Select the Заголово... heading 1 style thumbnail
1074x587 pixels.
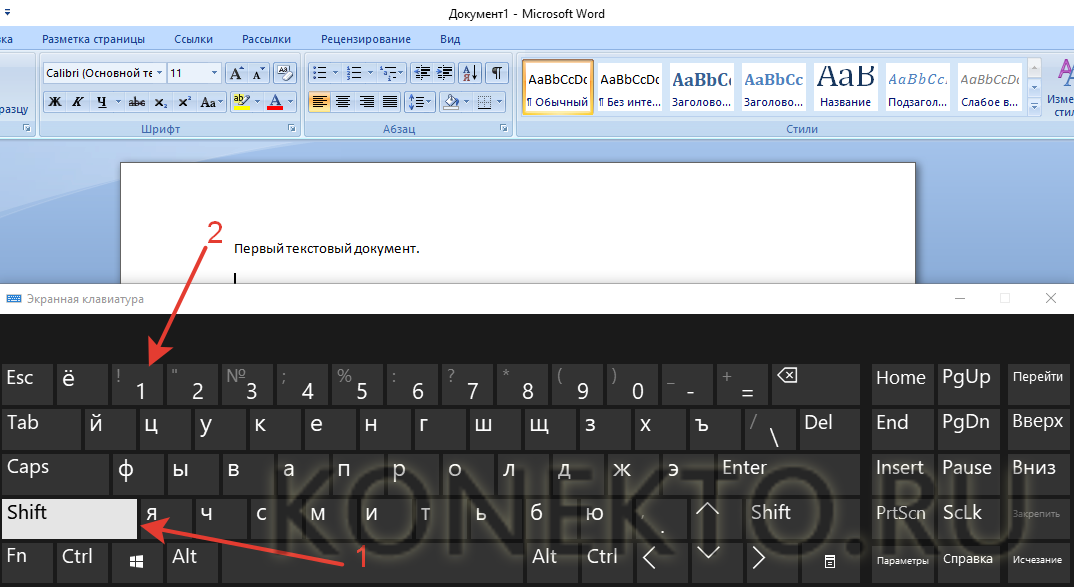click(700, 88)
